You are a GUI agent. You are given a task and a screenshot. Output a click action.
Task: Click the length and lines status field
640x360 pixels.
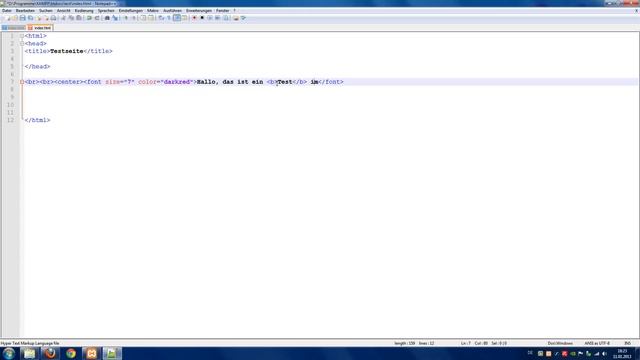pos(414,343)
